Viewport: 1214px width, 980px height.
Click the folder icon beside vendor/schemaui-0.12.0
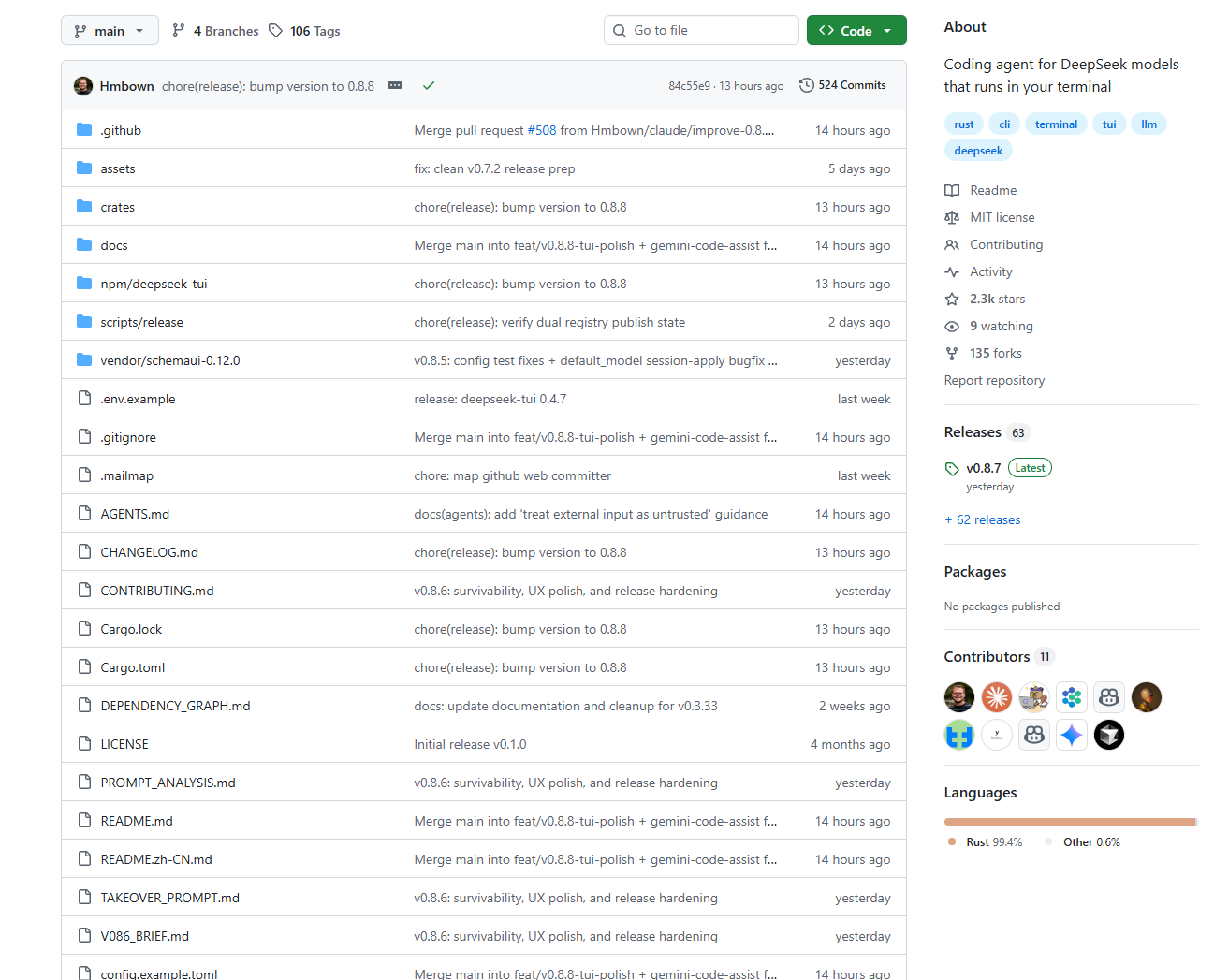(x=84, y=360)
